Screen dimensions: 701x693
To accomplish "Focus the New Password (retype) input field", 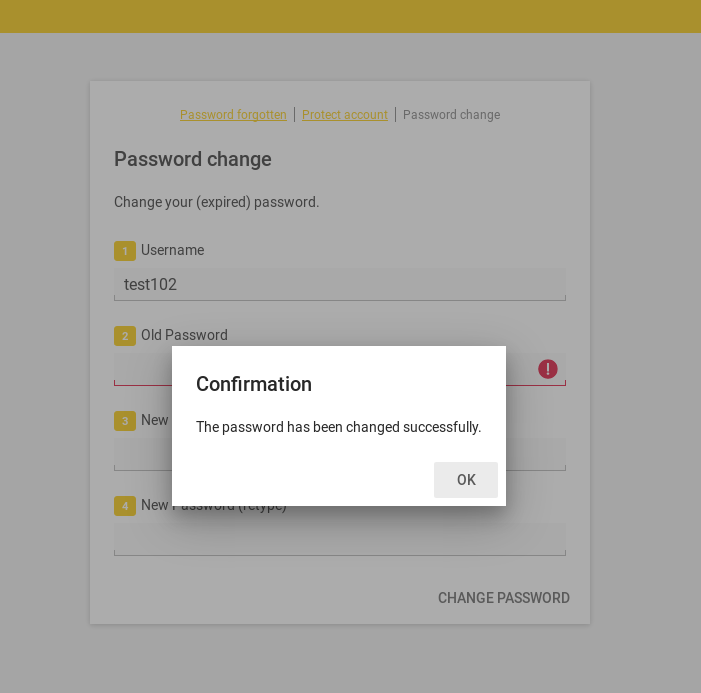I will point(340,540).
